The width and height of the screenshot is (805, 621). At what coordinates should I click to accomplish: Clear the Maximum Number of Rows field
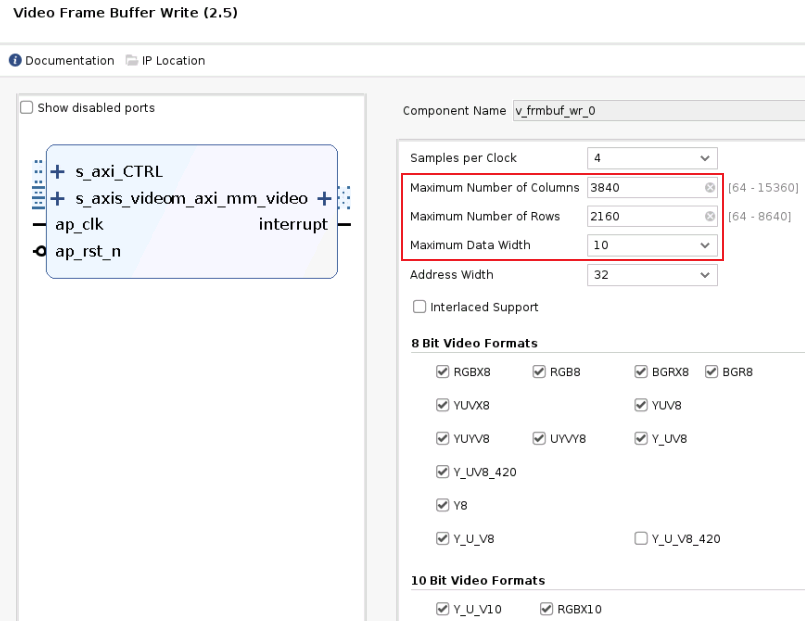(709, 217)
